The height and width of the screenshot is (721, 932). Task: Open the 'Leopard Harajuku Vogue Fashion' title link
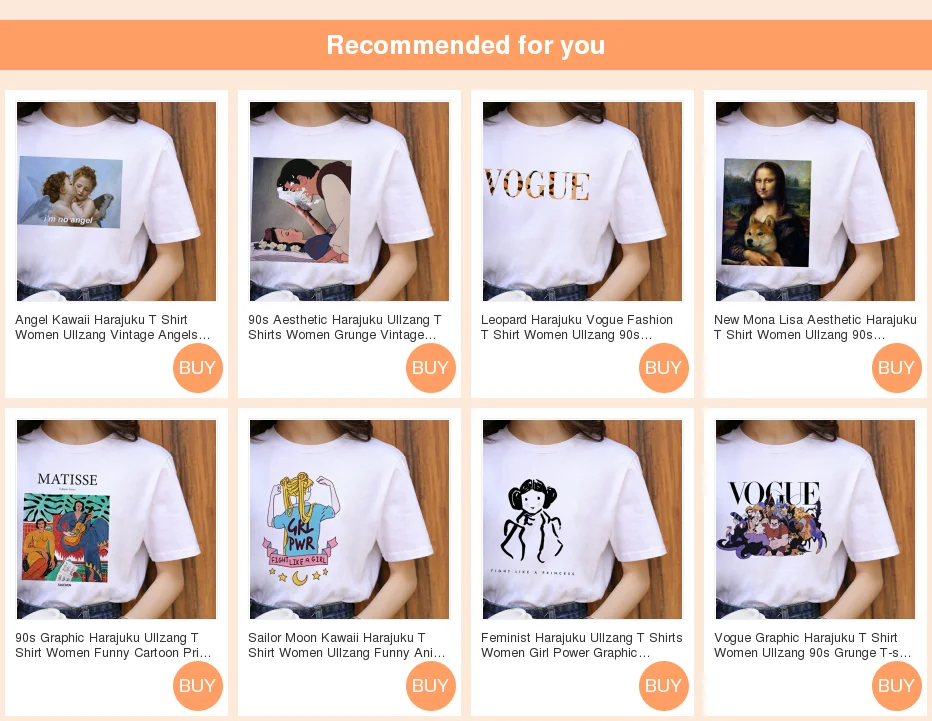[x=577, y=327]
